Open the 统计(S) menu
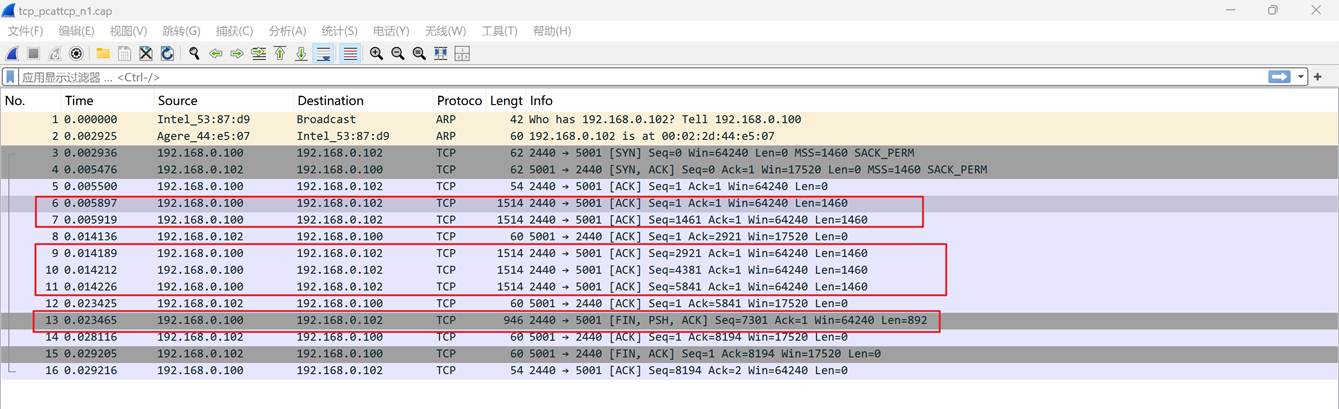The height and width of the screenshot is (409, 1339). coord(339,31)
